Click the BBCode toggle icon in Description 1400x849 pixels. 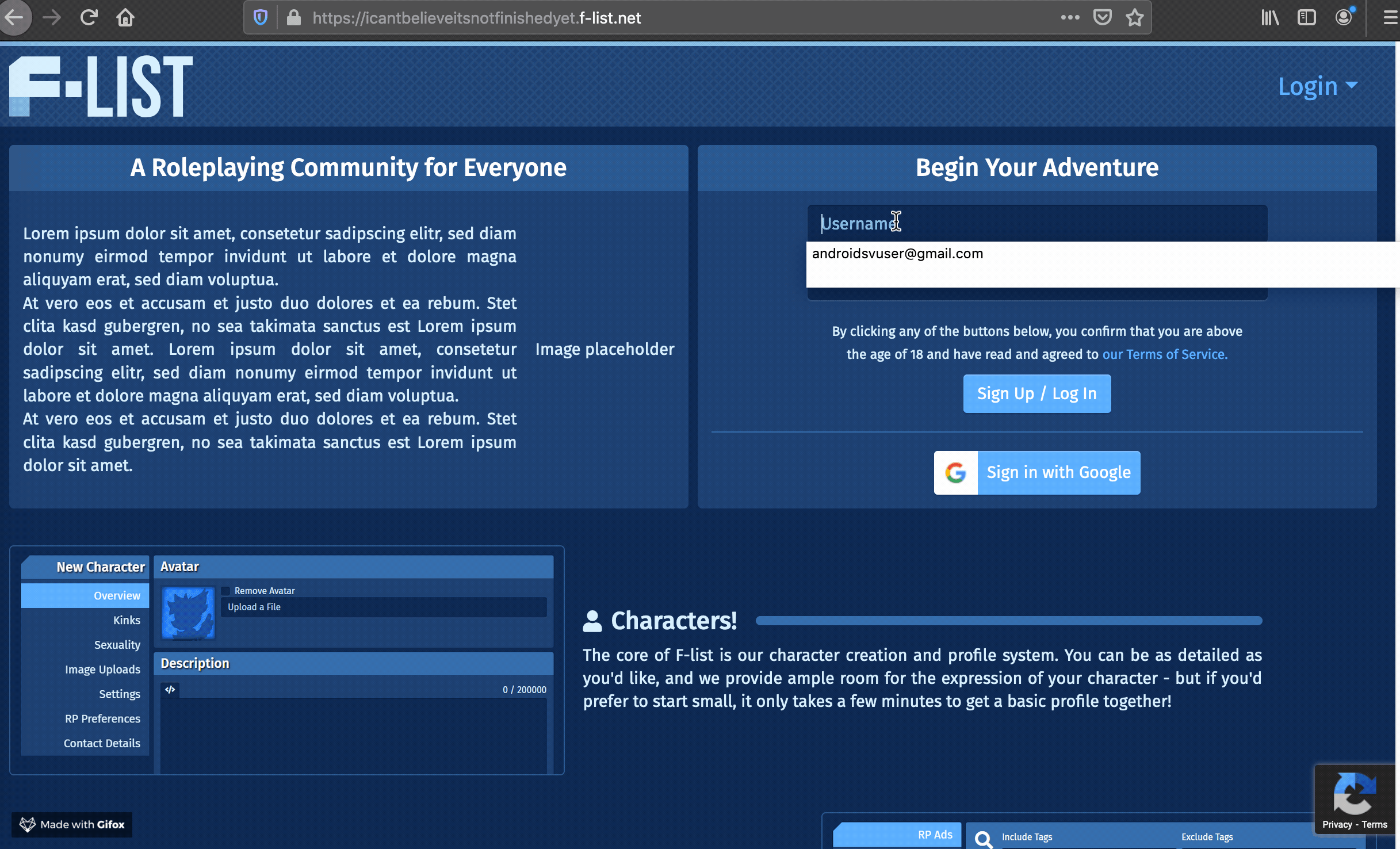point(170,690)
